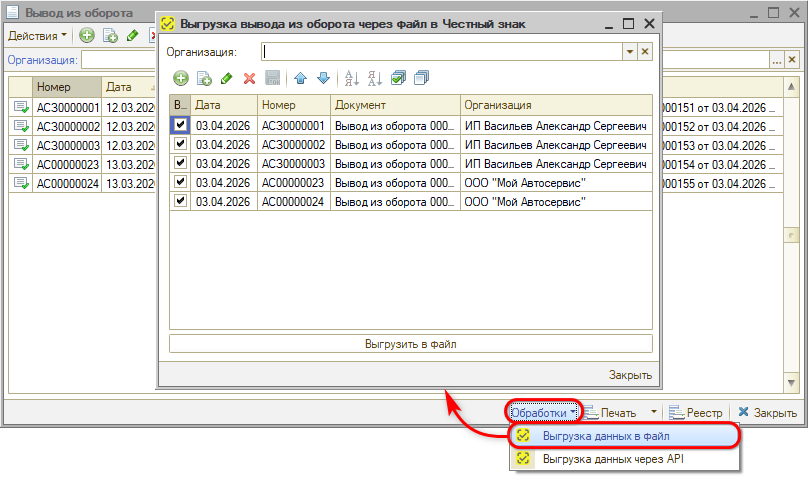The width and height of the screenshot is (808, 477).
Task: Click the check-all boxes icon in the dialog toolbar
Action: [x=398, y=78]
